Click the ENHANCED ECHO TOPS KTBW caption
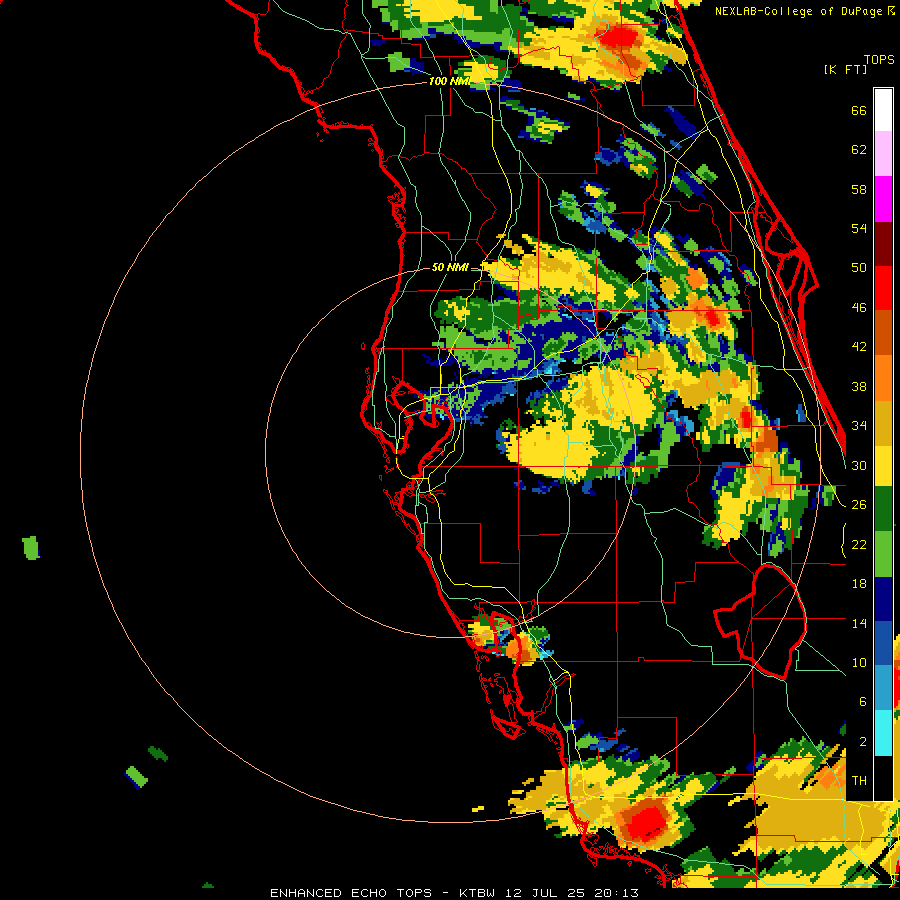 click(454, 893)
